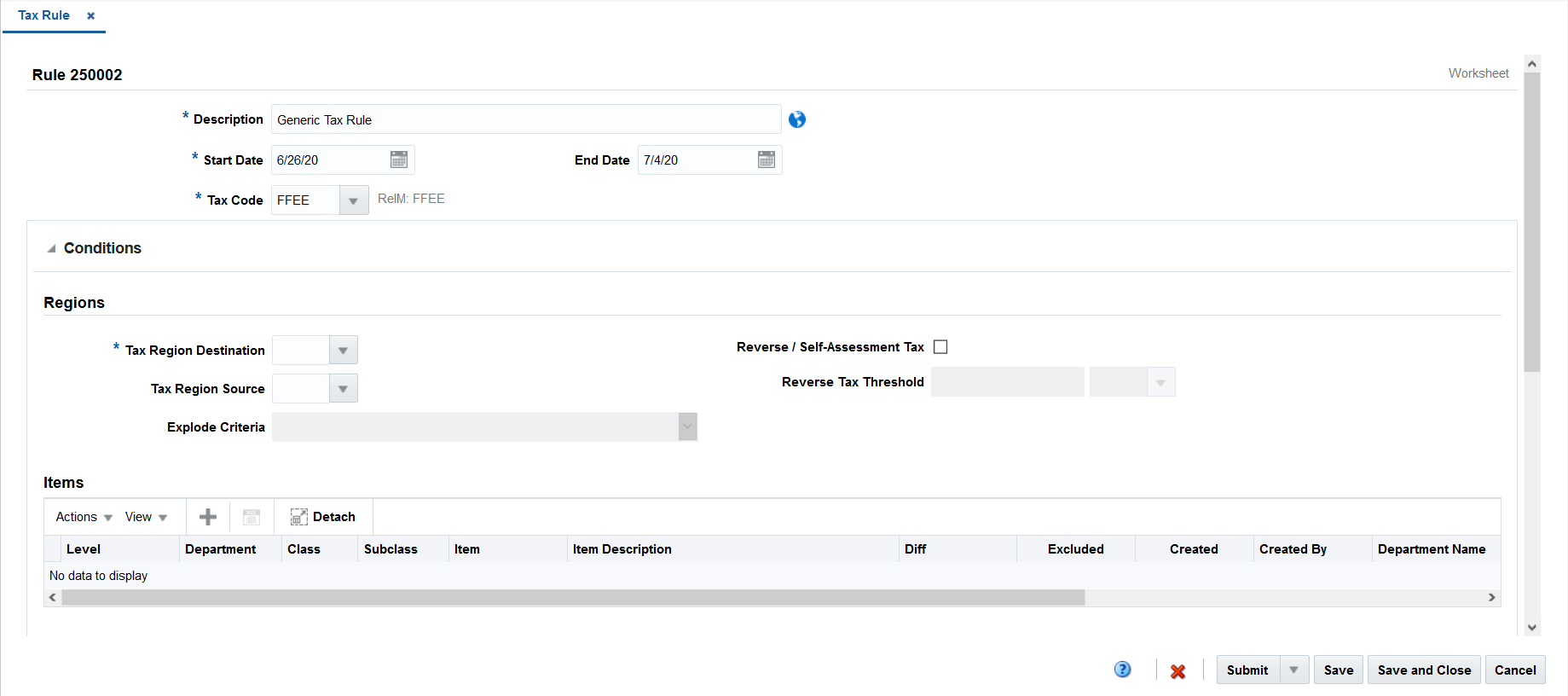Open the View menu
1568x696 pixels.
pos(146,517)
